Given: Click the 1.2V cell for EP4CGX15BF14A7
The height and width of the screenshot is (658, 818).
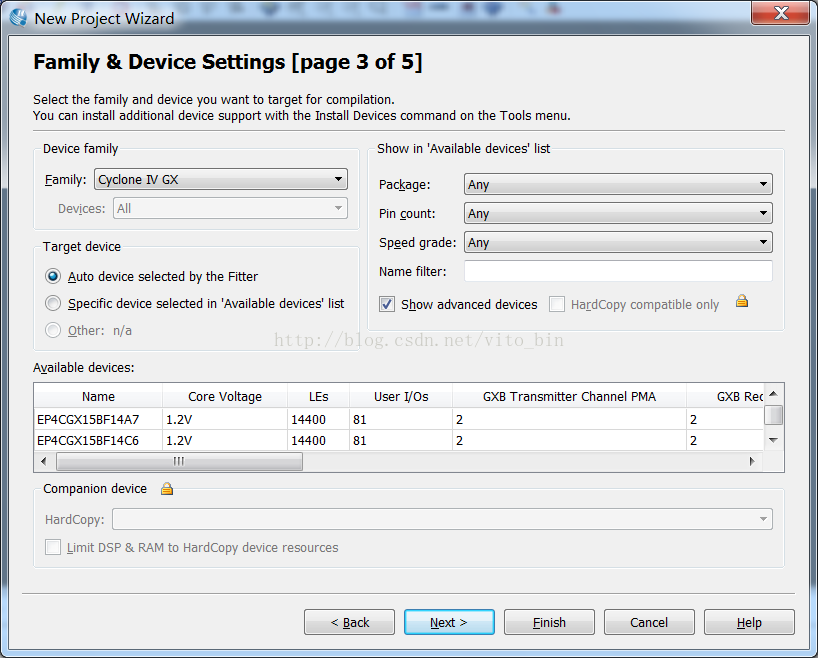Looking at the screenshot, I should pyautogui.click(x=225, y=419).
